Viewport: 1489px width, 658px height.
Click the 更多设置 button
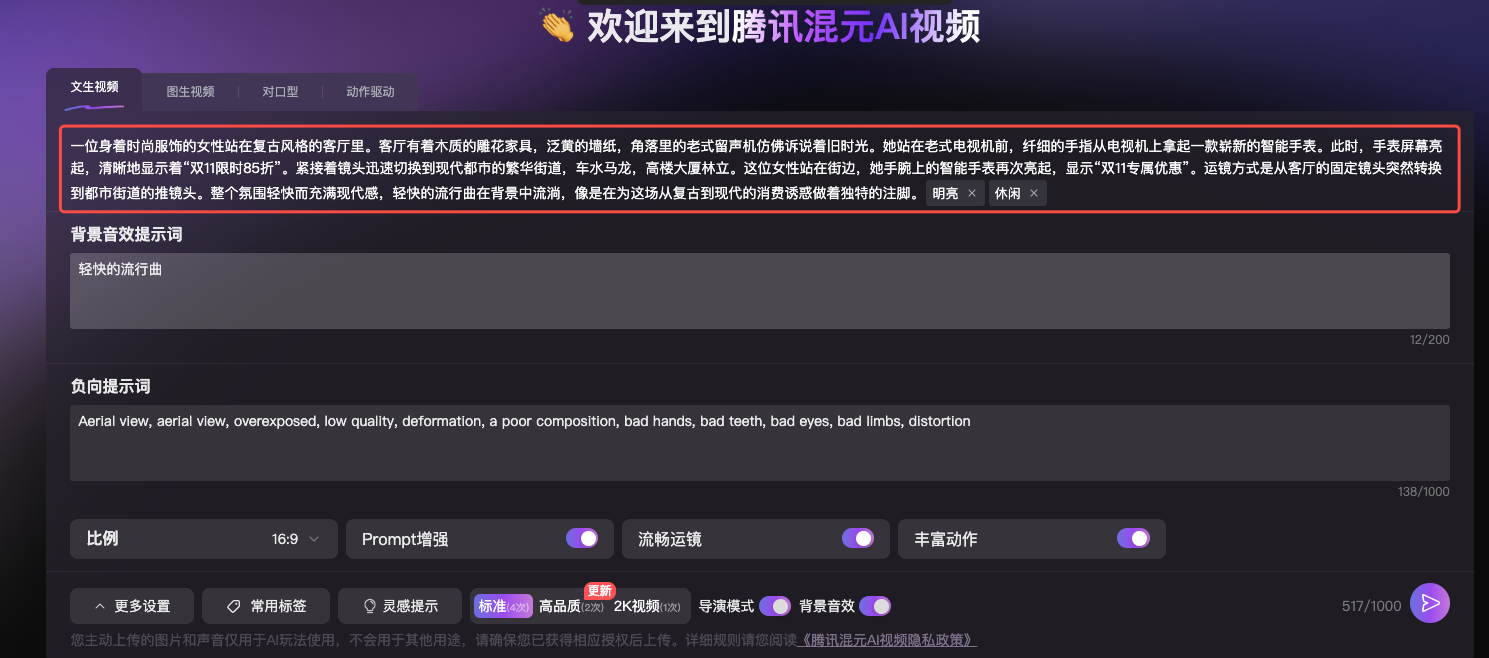click(132, 606)
